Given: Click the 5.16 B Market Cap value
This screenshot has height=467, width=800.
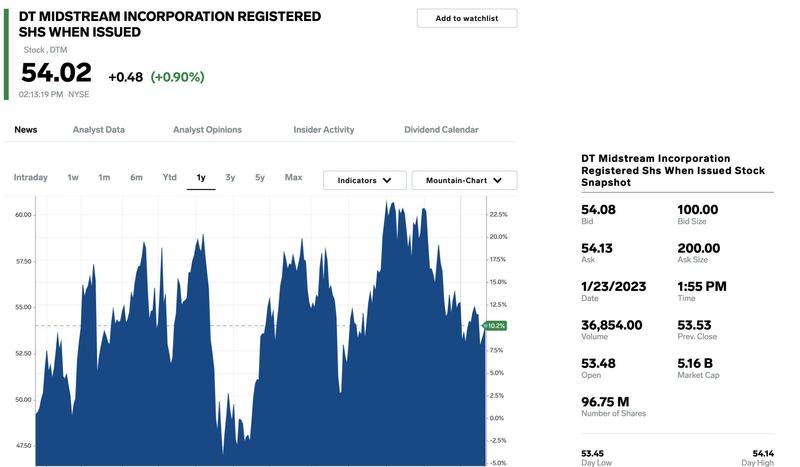Looking at the screenshot, I should point(695,363).
